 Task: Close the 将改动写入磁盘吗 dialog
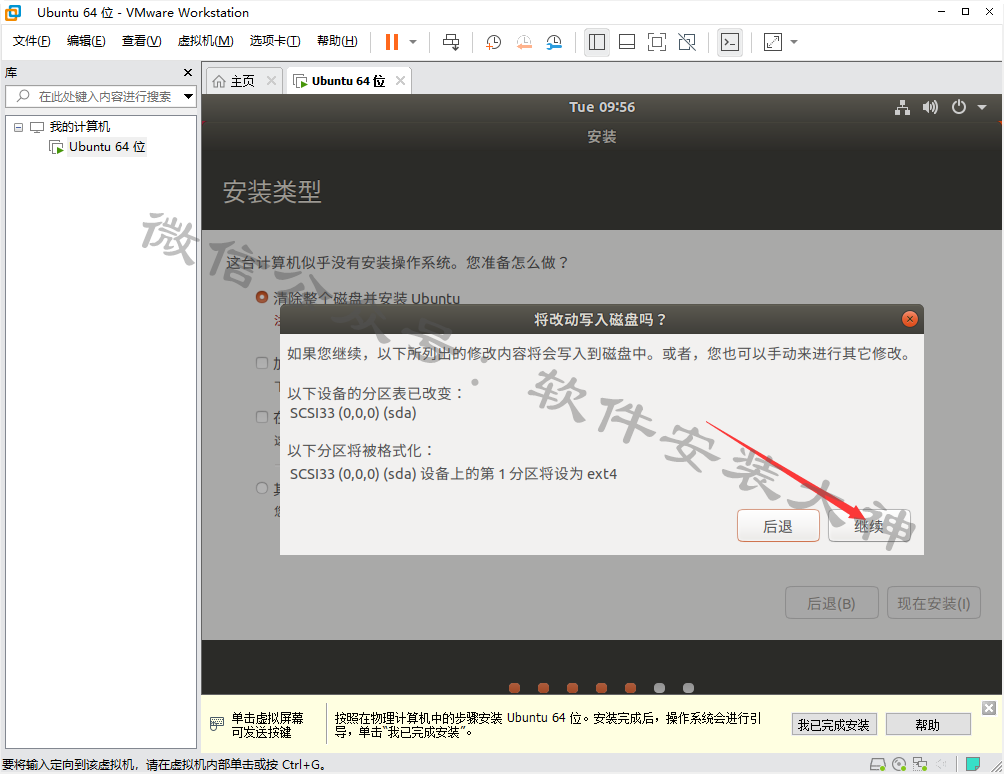point(909,319)
